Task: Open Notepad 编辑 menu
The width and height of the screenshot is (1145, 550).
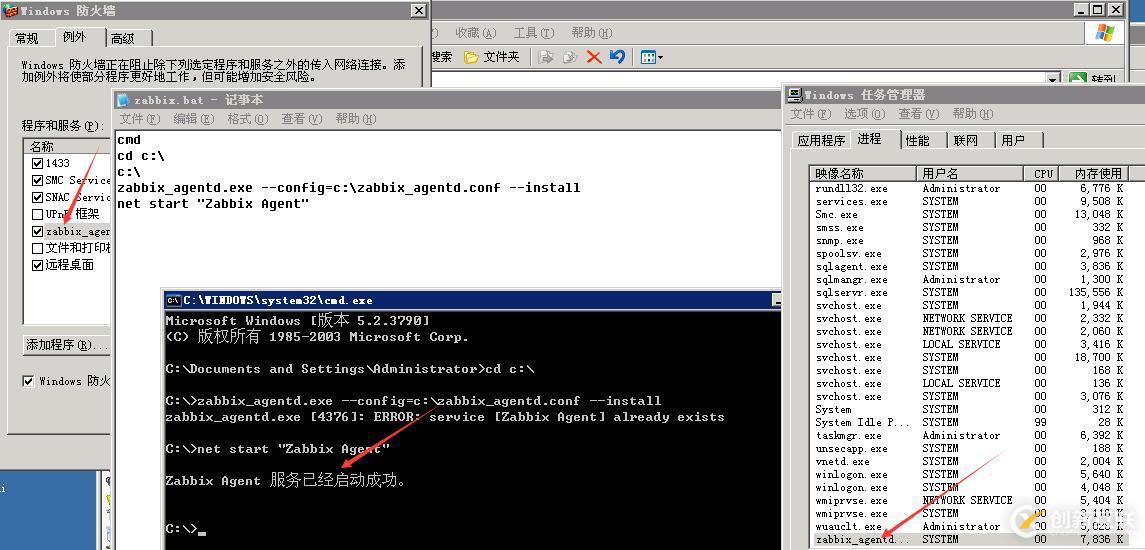Action: tap(194, 118)
